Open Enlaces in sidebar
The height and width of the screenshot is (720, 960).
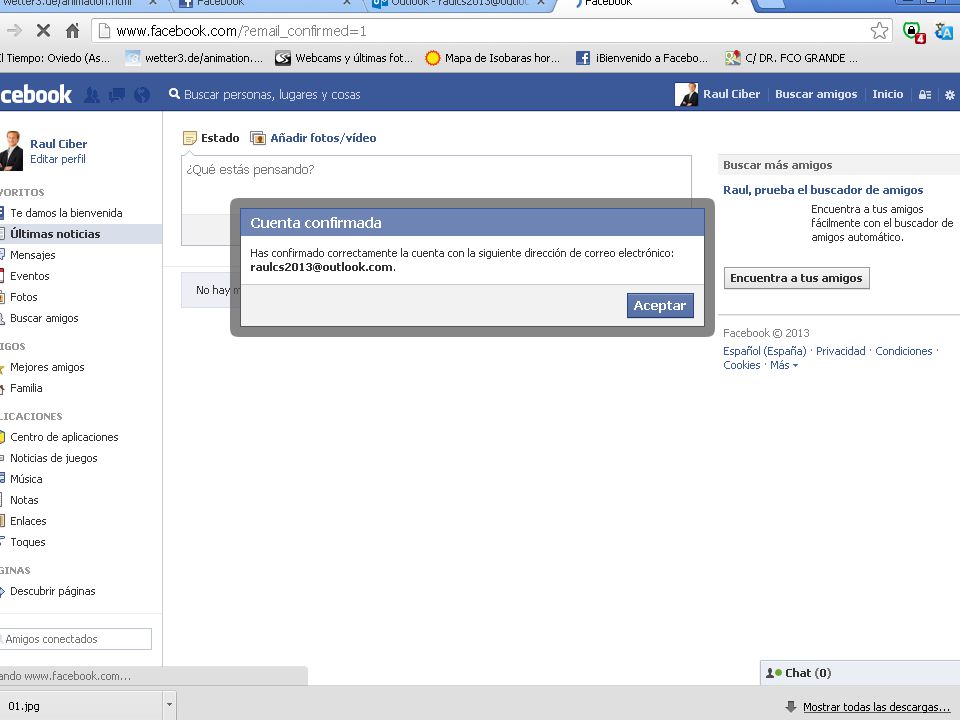[28, 521]
